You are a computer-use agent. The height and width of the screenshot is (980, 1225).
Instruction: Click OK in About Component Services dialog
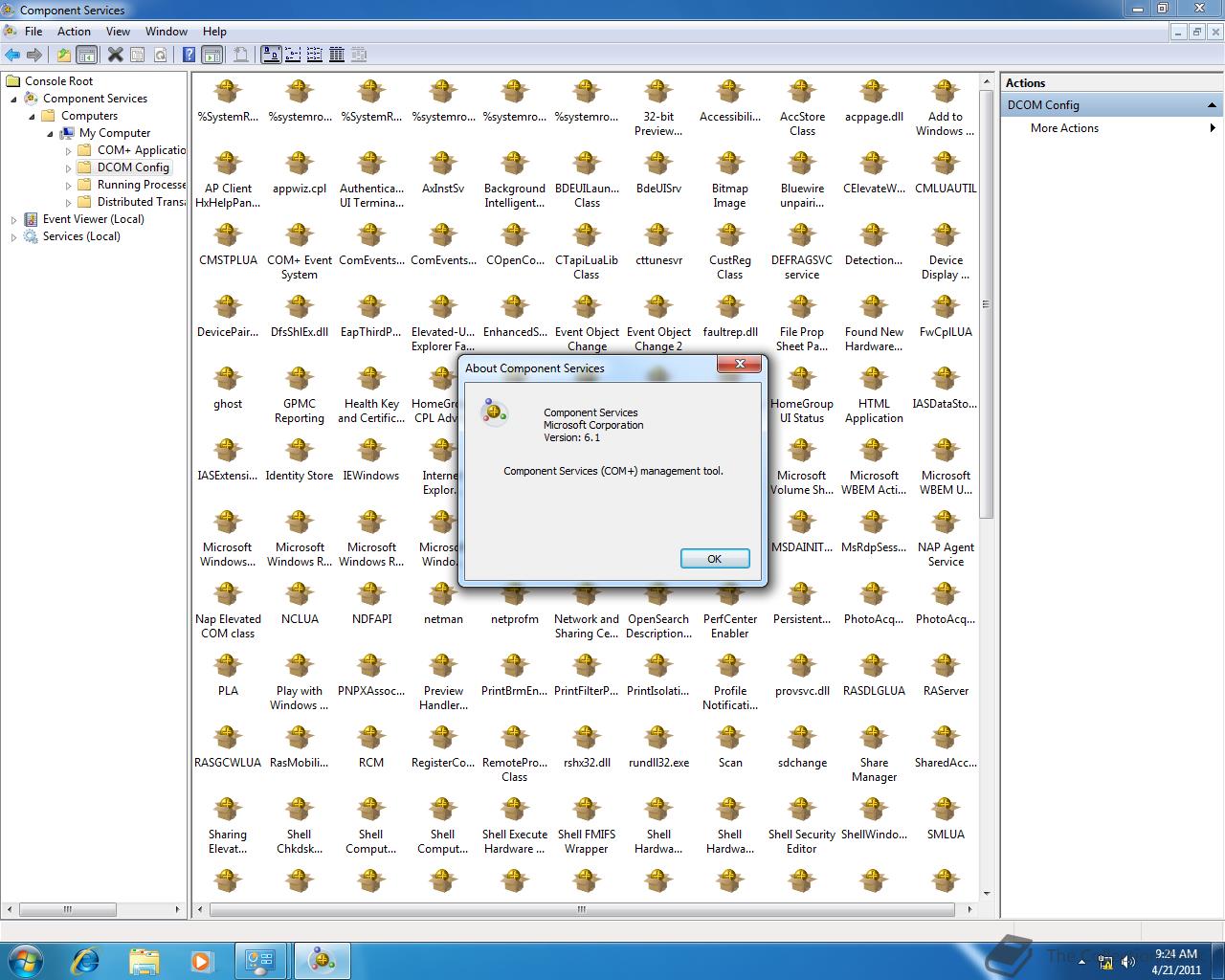[714, 559]
